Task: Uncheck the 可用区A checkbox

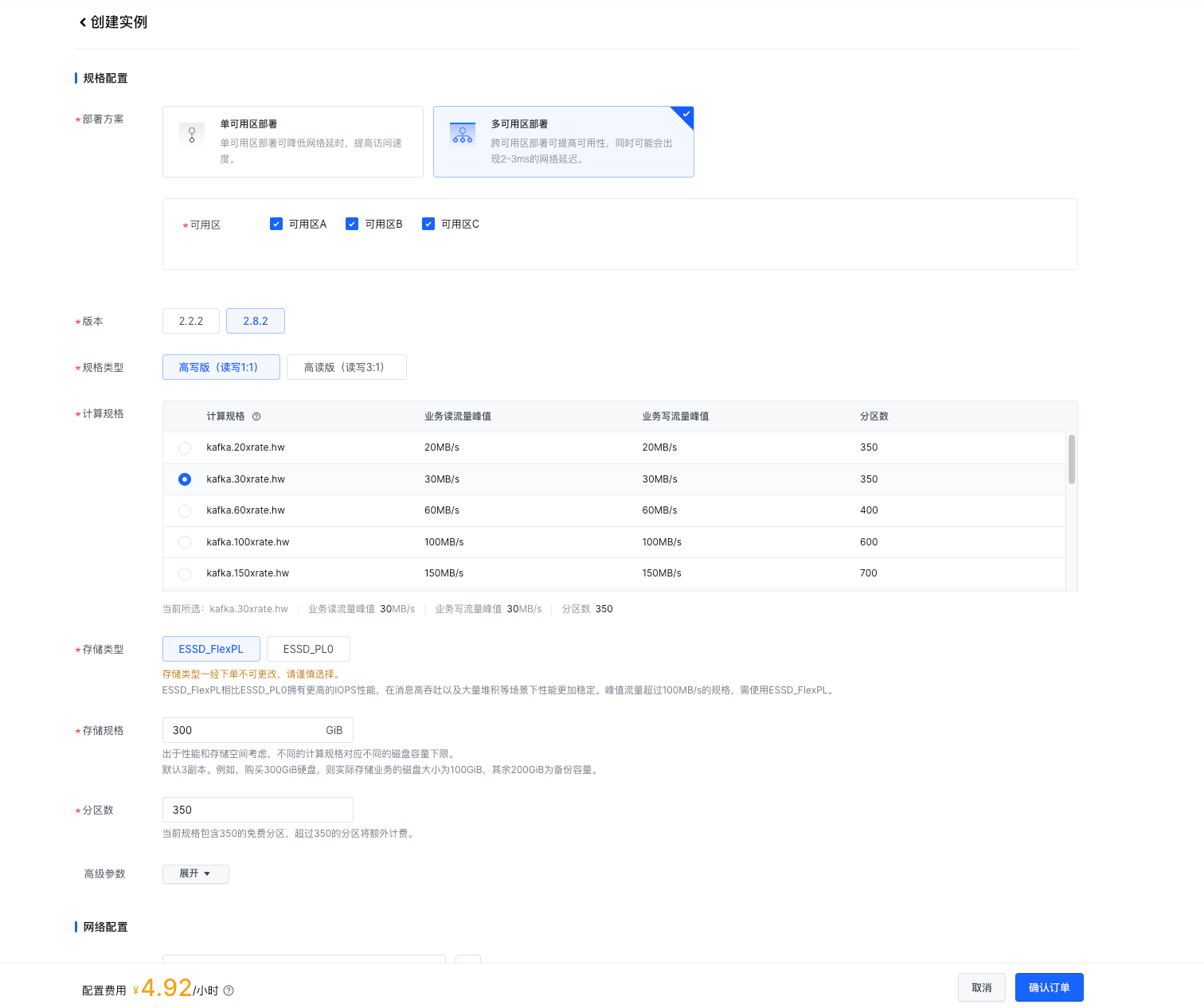Action: (276, 224)
